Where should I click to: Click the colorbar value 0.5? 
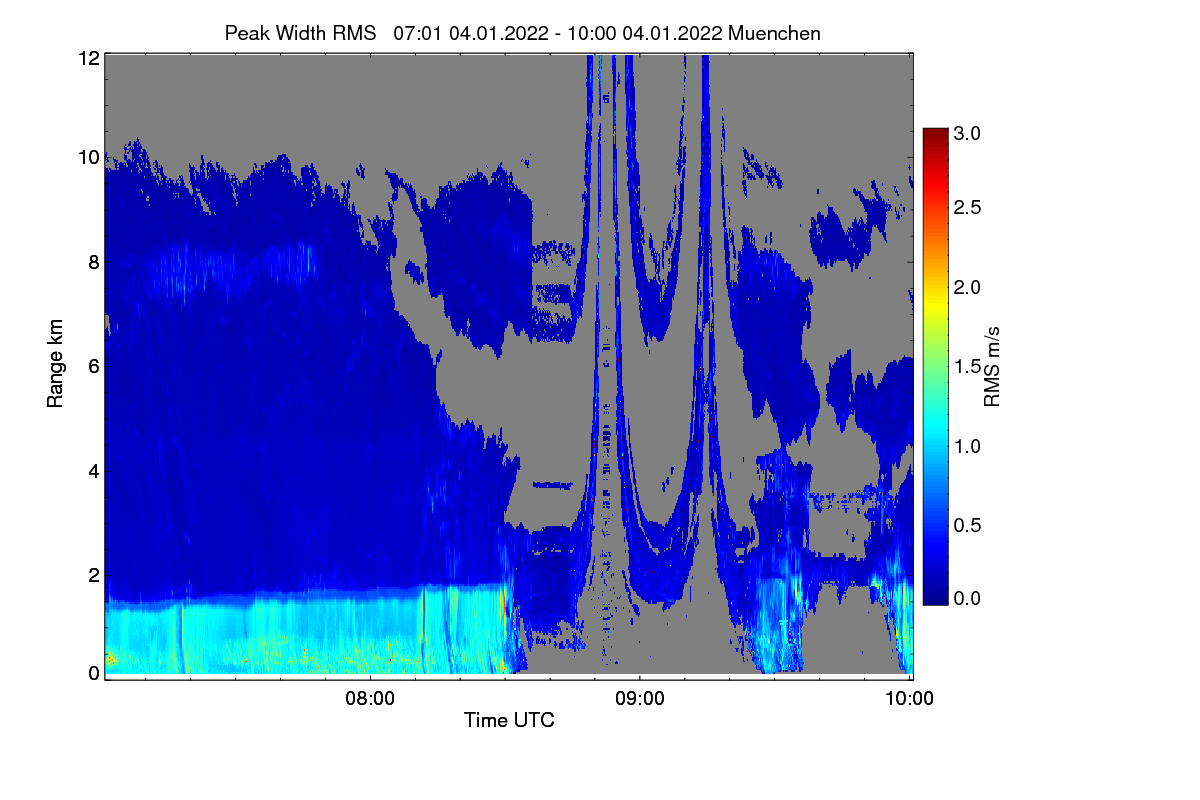coord(967,524)
